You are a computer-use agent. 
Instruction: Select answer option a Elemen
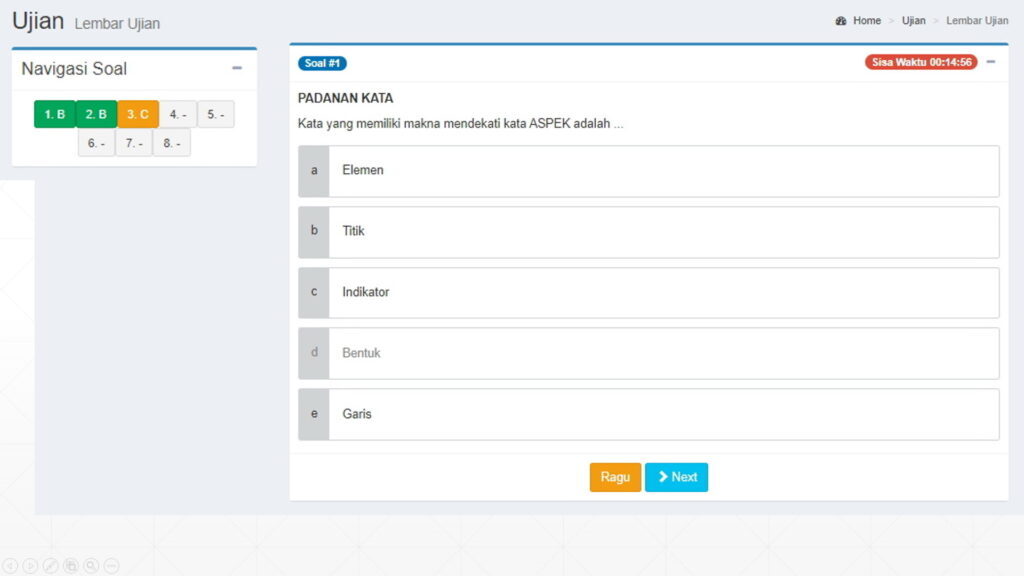click(648, 171)
